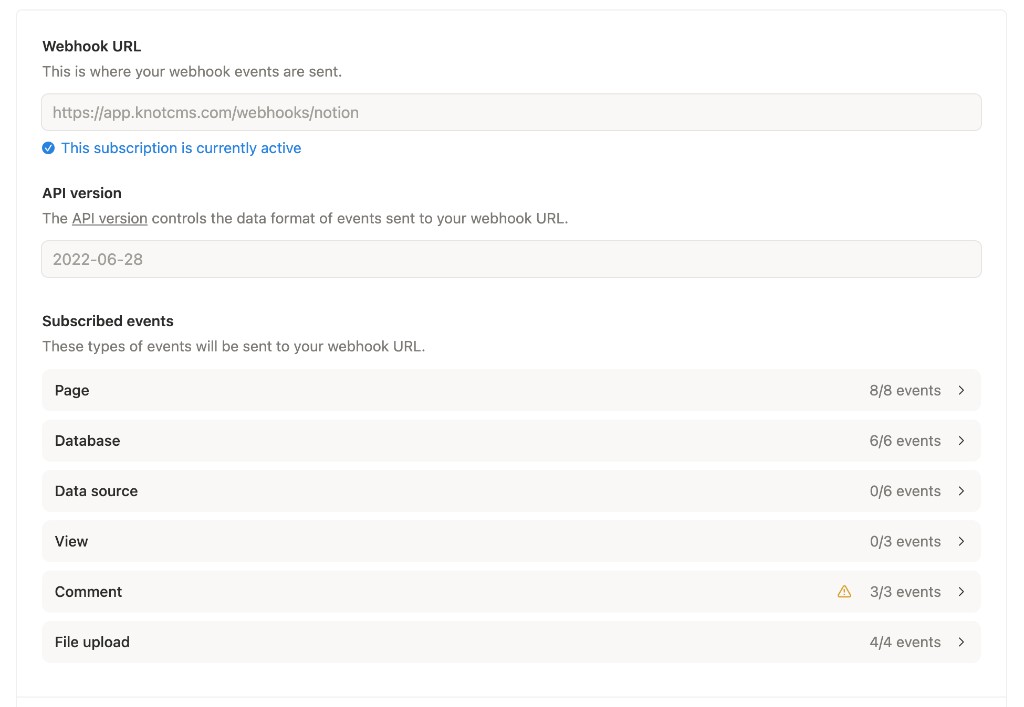The width and height of the screenshot is (1024, 707).
Task: Click the Webhook URL input field
Action: pos(511,112)
